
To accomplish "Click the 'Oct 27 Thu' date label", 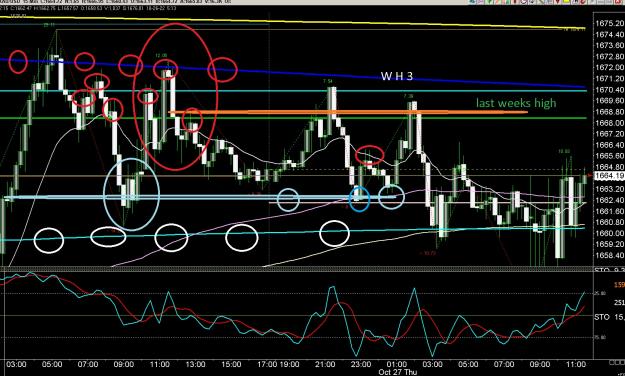I will (x=398, y=372).
